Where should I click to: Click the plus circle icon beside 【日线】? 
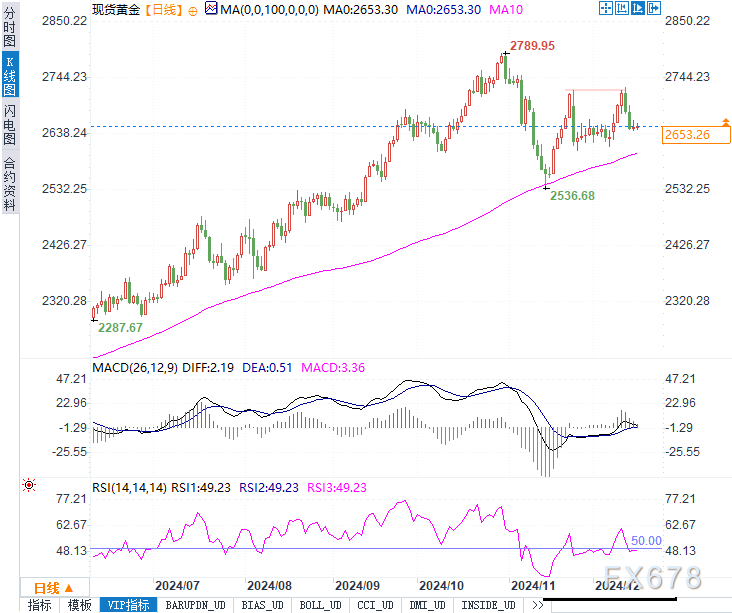coord(193,9)
